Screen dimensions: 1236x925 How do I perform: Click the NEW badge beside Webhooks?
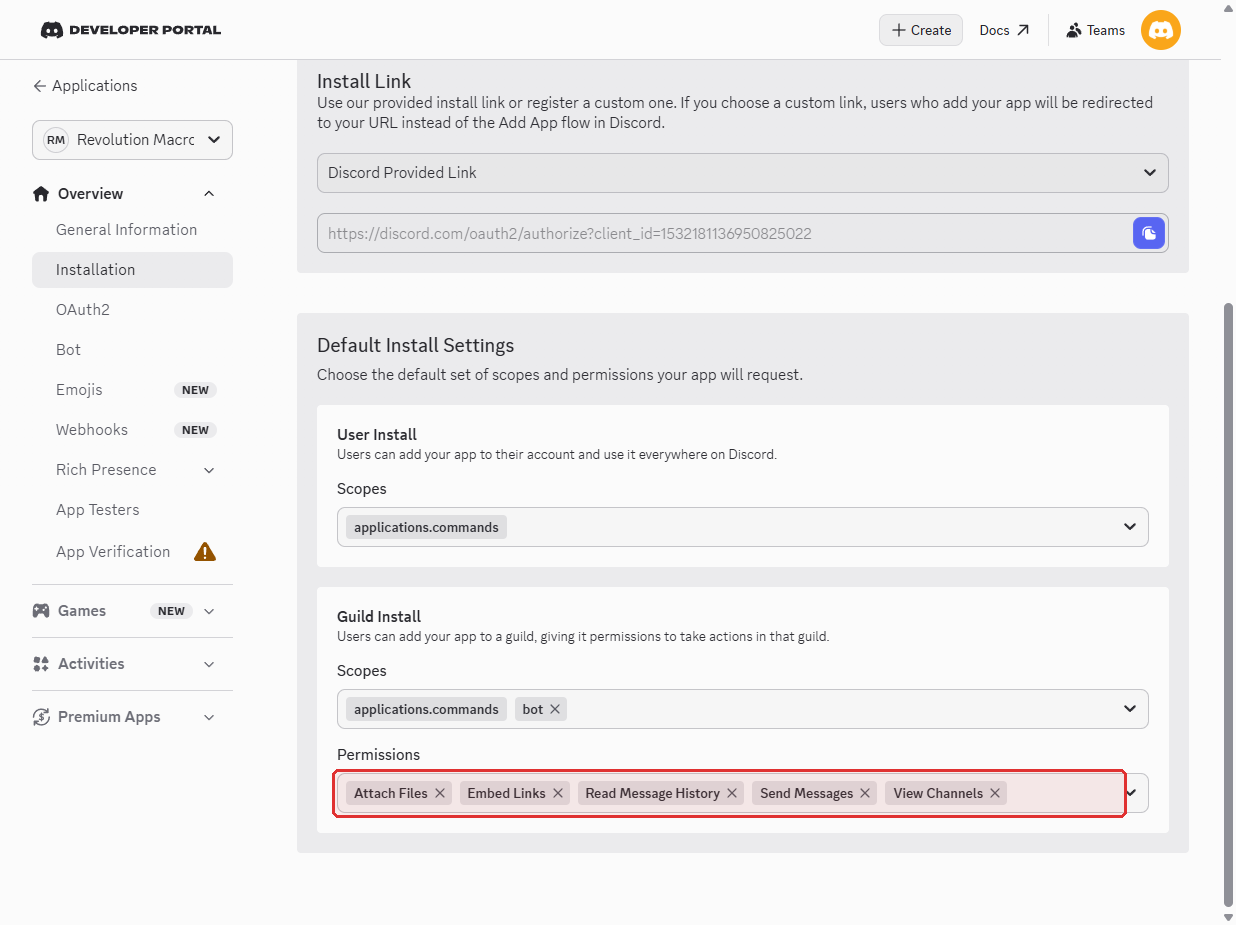coord(195,430)
